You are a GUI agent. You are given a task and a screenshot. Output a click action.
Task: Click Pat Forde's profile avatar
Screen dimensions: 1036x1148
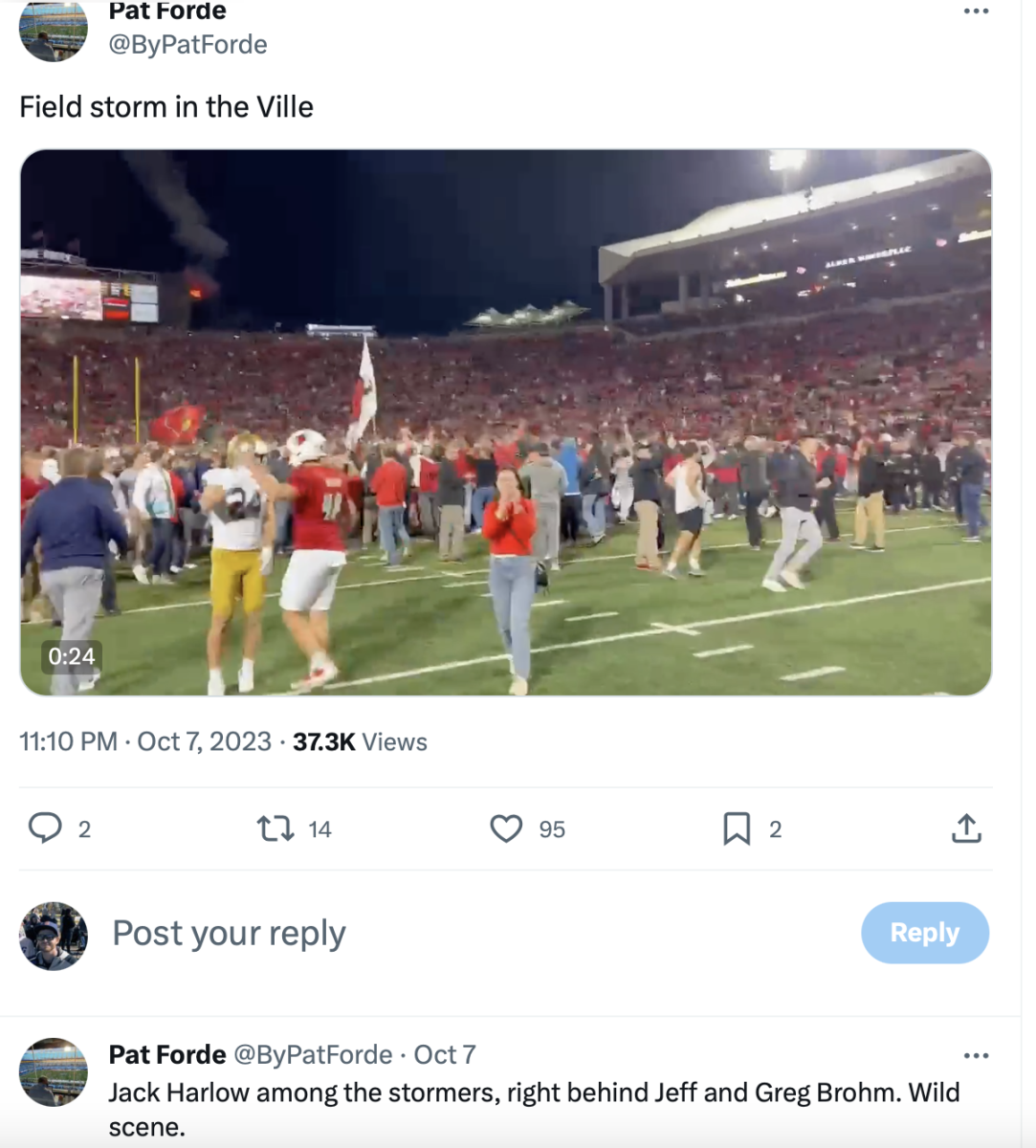[x=53, y=29]
